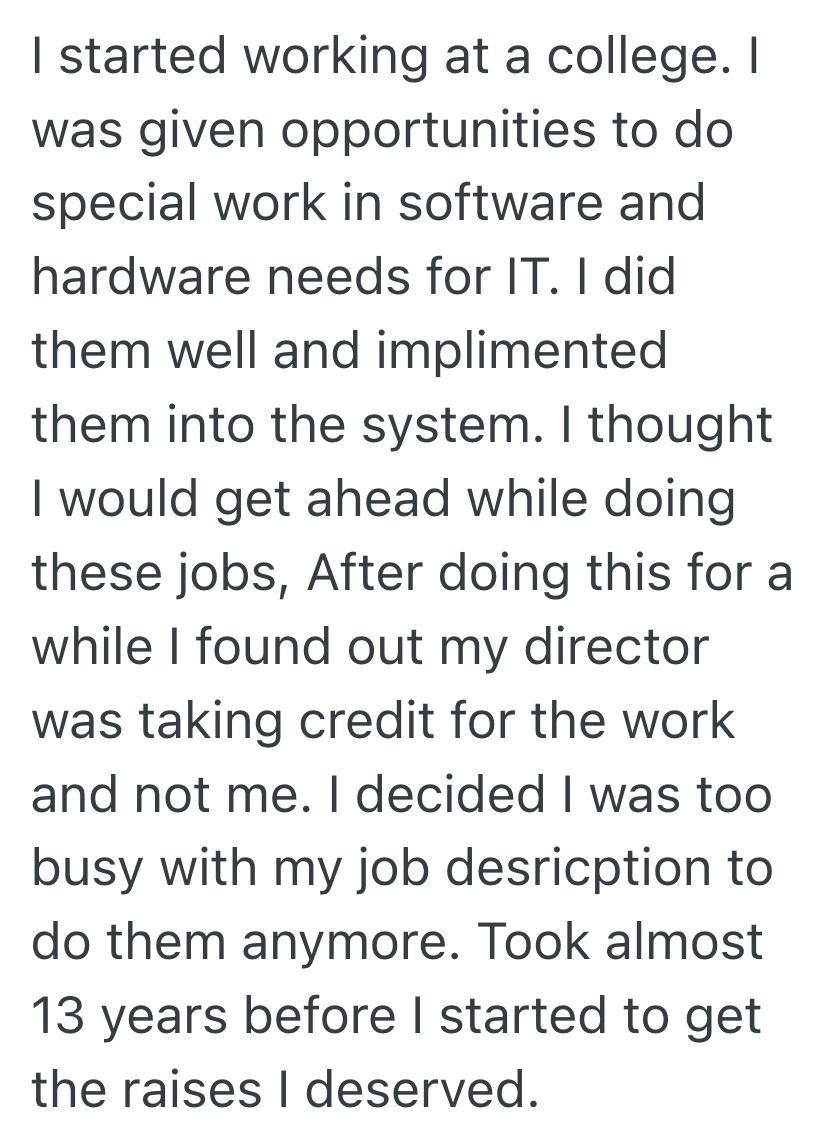The height and width of the screenshot is (1146, 826).
Task: Click the word 'decided'
Action: [444, 792]
